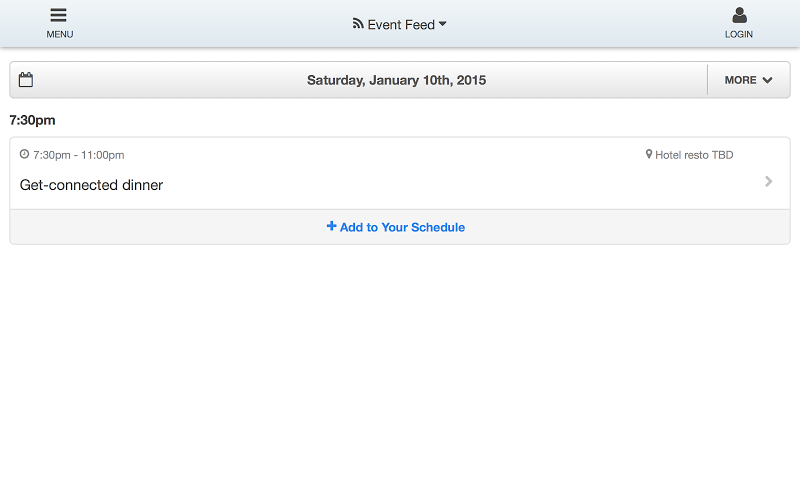Viewport: 800px width, 500px height.
Task: Click Add to Your Schedule
Action: click(x=396, y=227)
